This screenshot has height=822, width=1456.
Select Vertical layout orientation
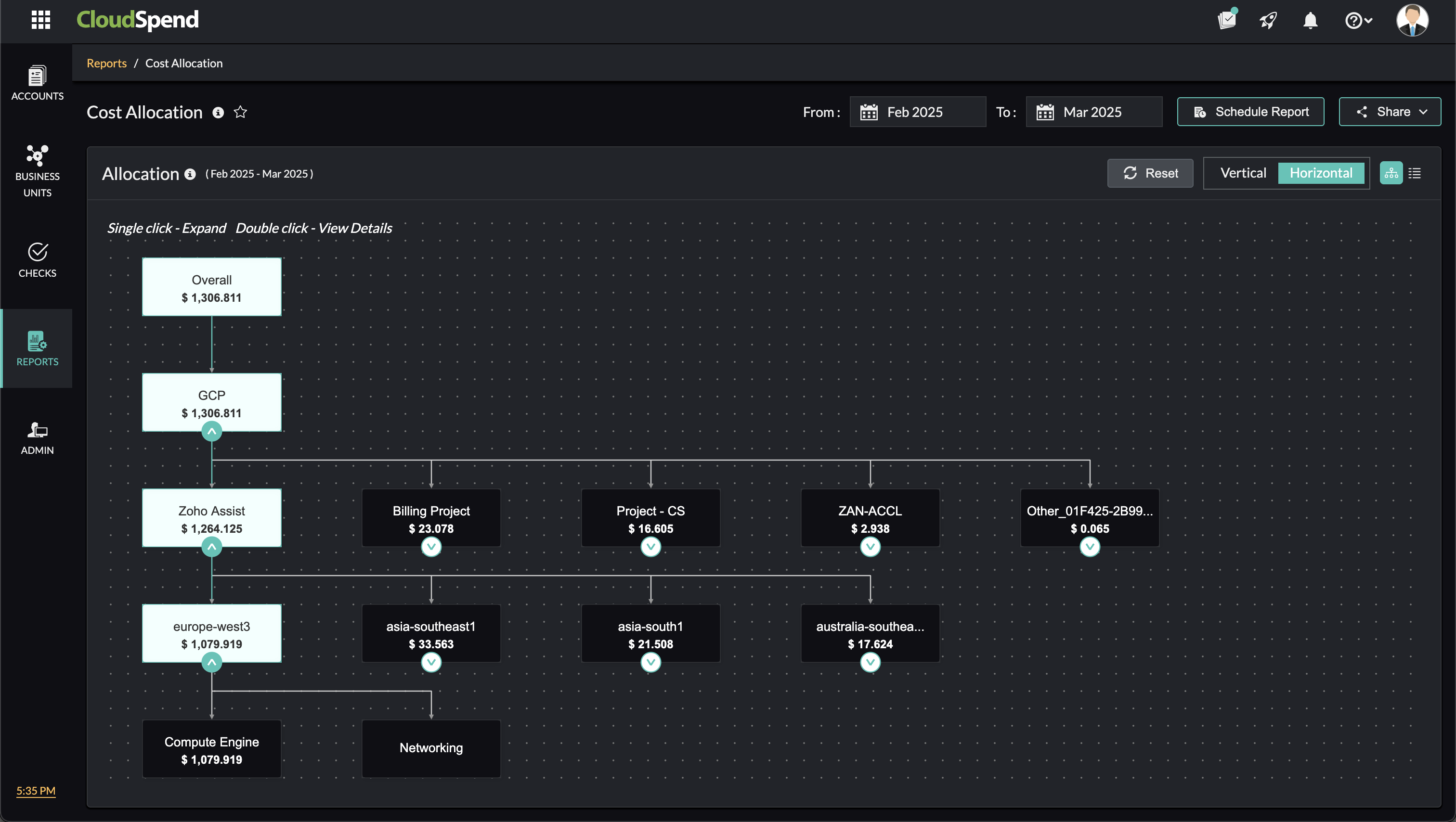1243,173
